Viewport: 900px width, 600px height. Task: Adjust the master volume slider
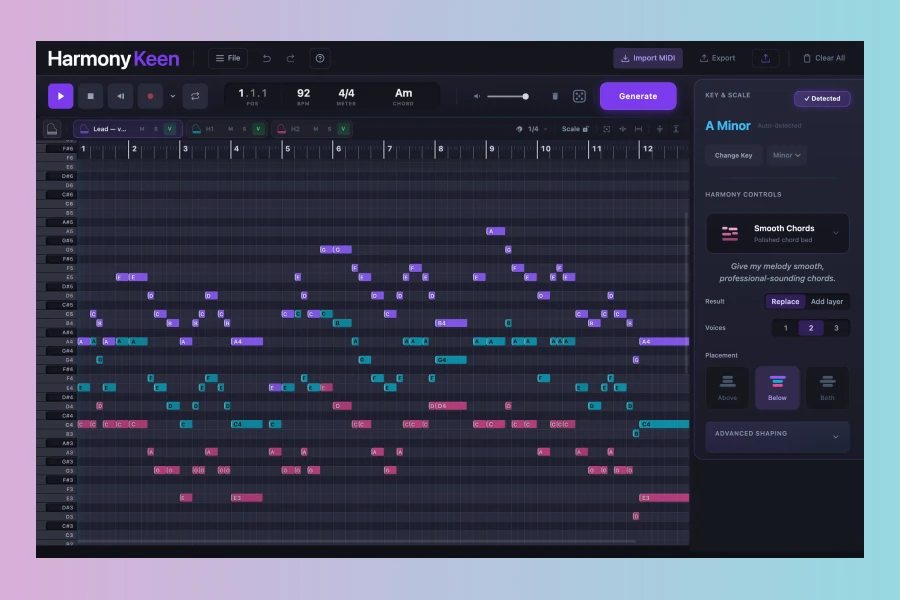coord(507,96)
